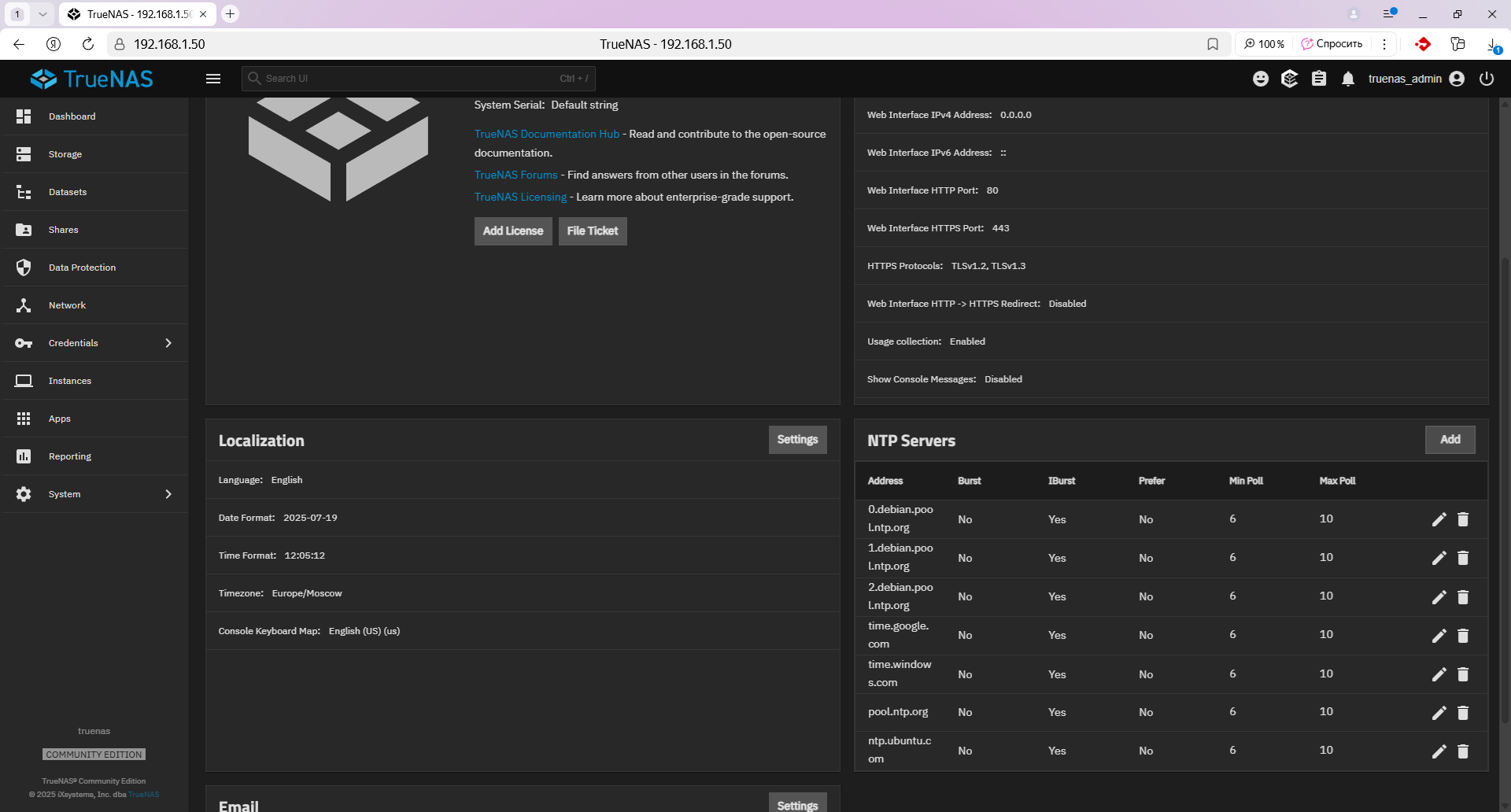
Task: Delete the time.google.com NTP server
Action: (x=1463, y=636)
